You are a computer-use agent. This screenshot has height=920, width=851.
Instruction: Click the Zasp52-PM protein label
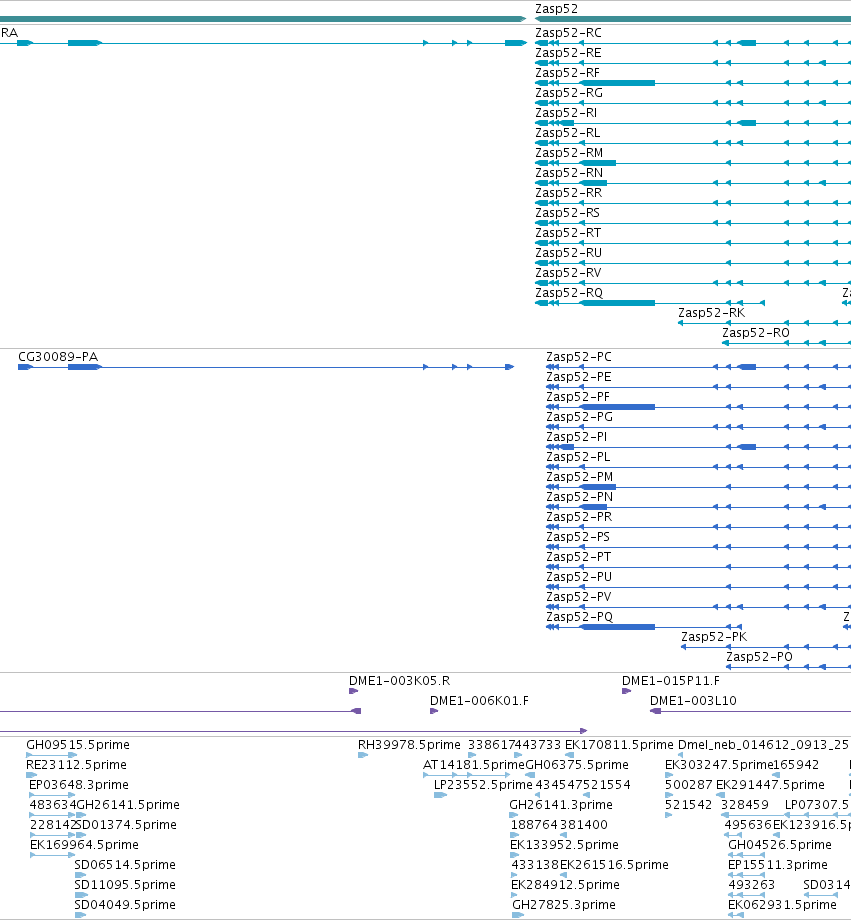579,476
